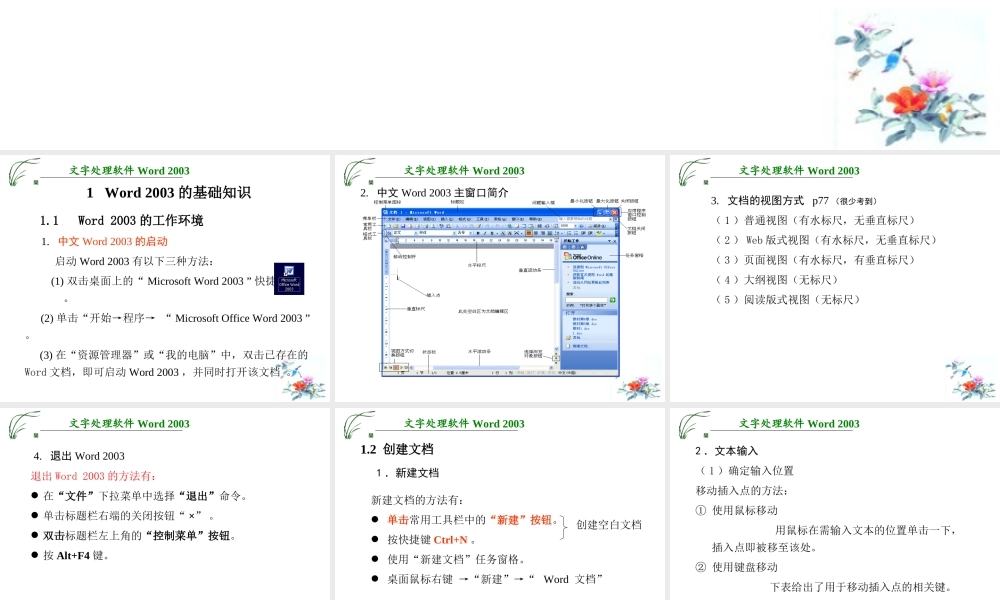Click the green header above "4. 退出 Word 2003"

tap(129, 423)
